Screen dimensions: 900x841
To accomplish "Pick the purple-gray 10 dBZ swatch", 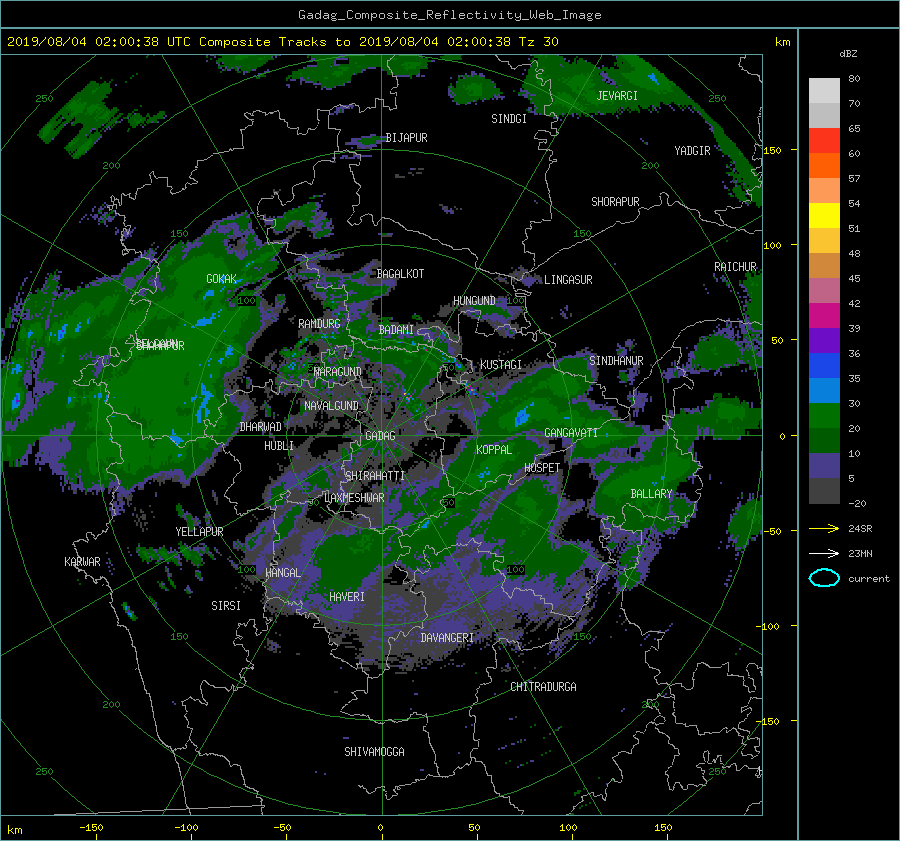I will pos(824,465).
